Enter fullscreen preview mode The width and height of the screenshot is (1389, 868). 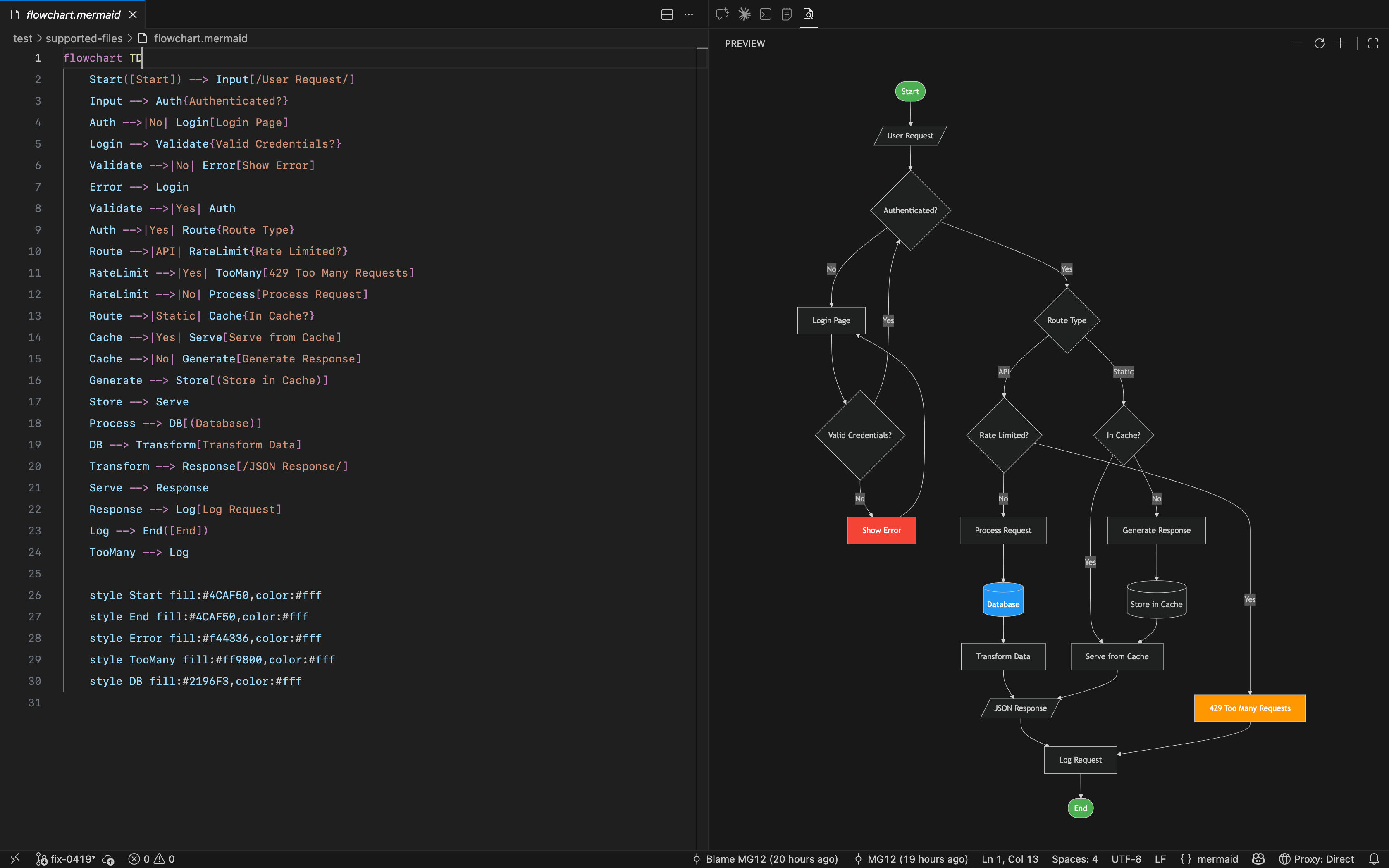(x=1373, y=44)
